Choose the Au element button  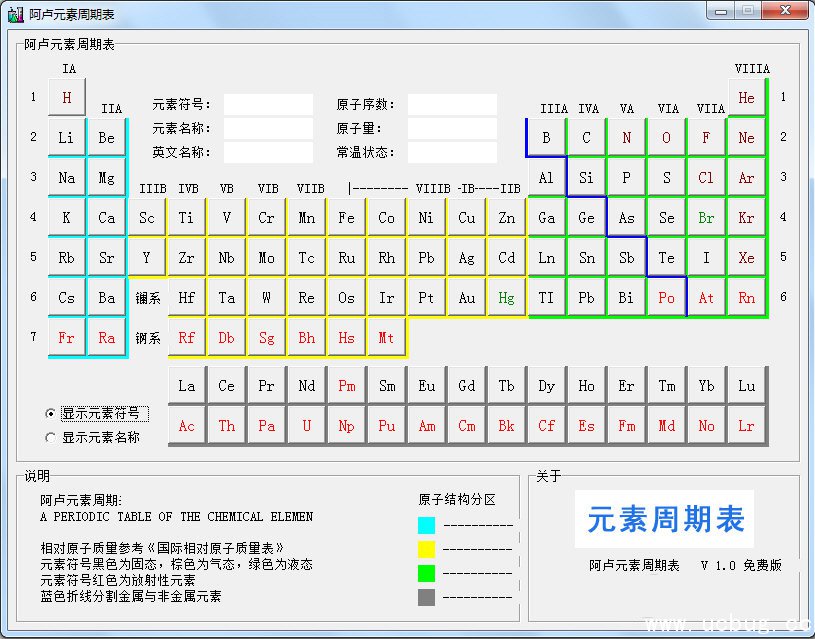tap(466, 298)
